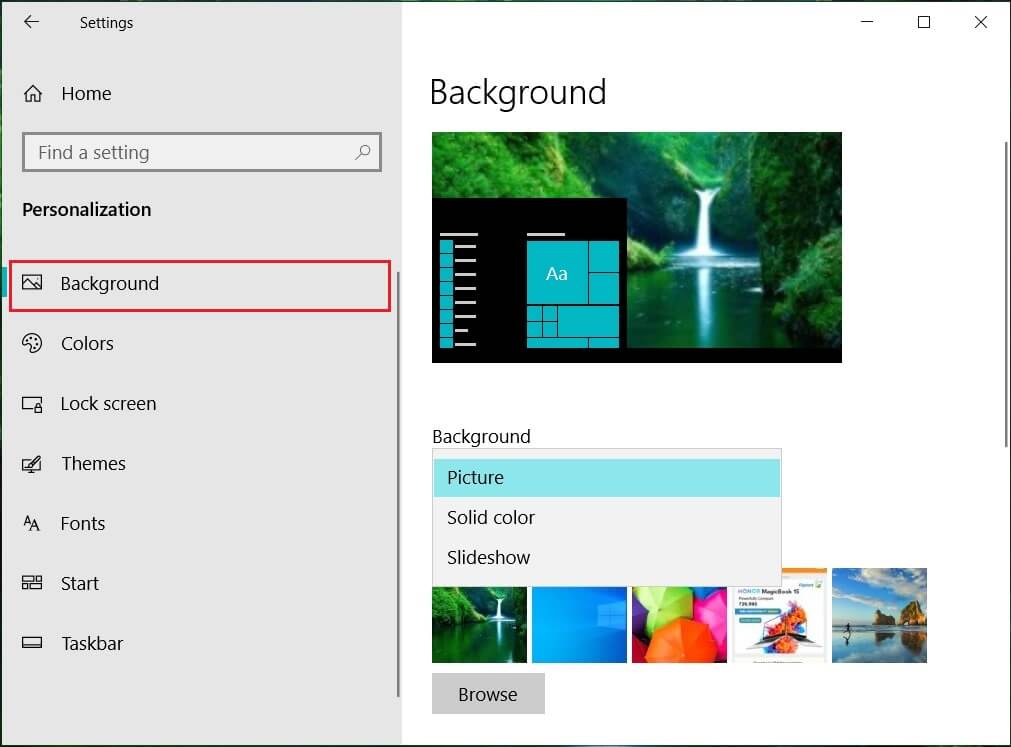Select the colorful umbrellas thumbnail

pyautogui.click(x=679, y=624)
